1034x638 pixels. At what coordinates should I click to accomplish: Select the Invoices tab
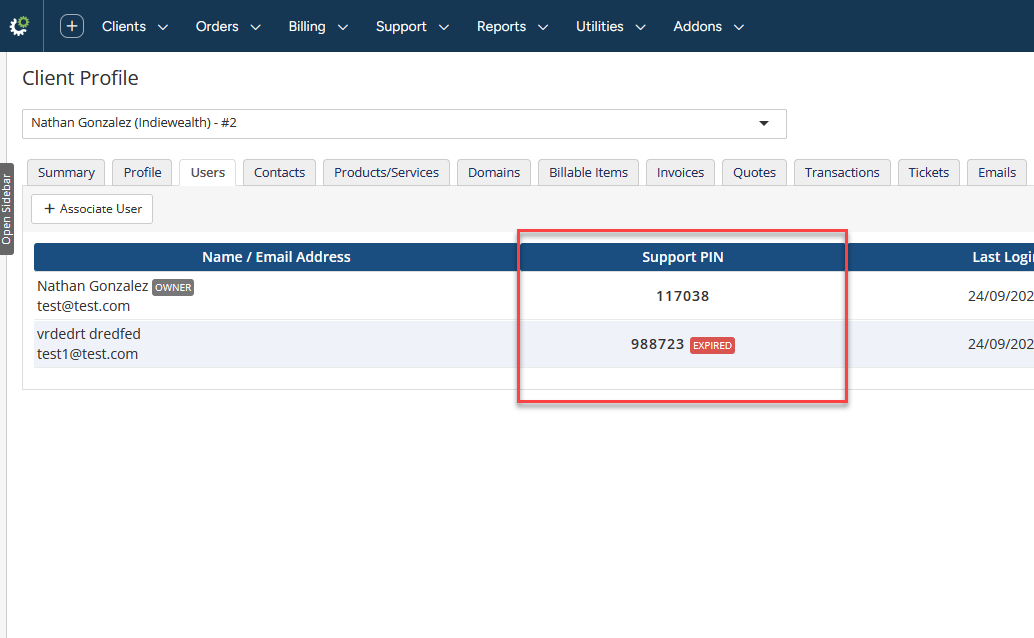pos(681,172)
